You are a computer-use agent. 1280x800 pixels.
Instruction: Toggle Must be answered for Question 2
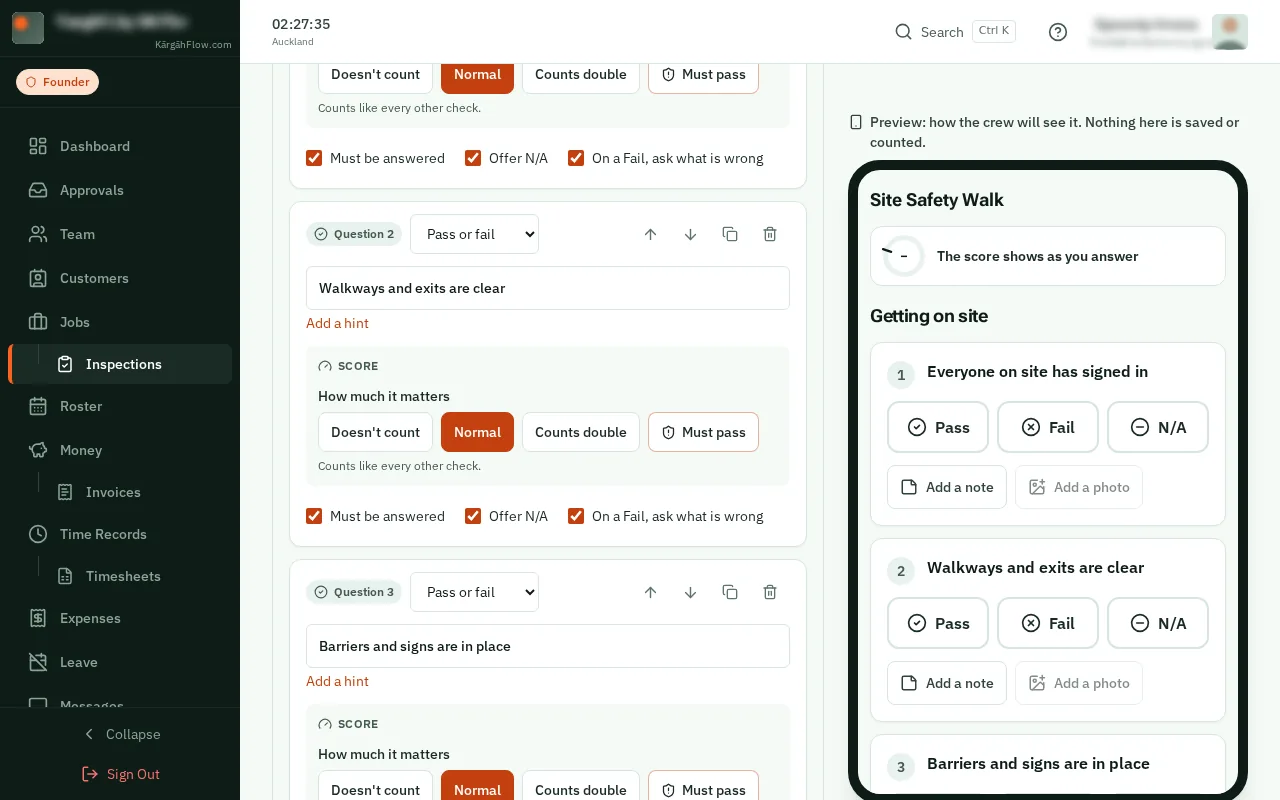click(x=314, y=516)
